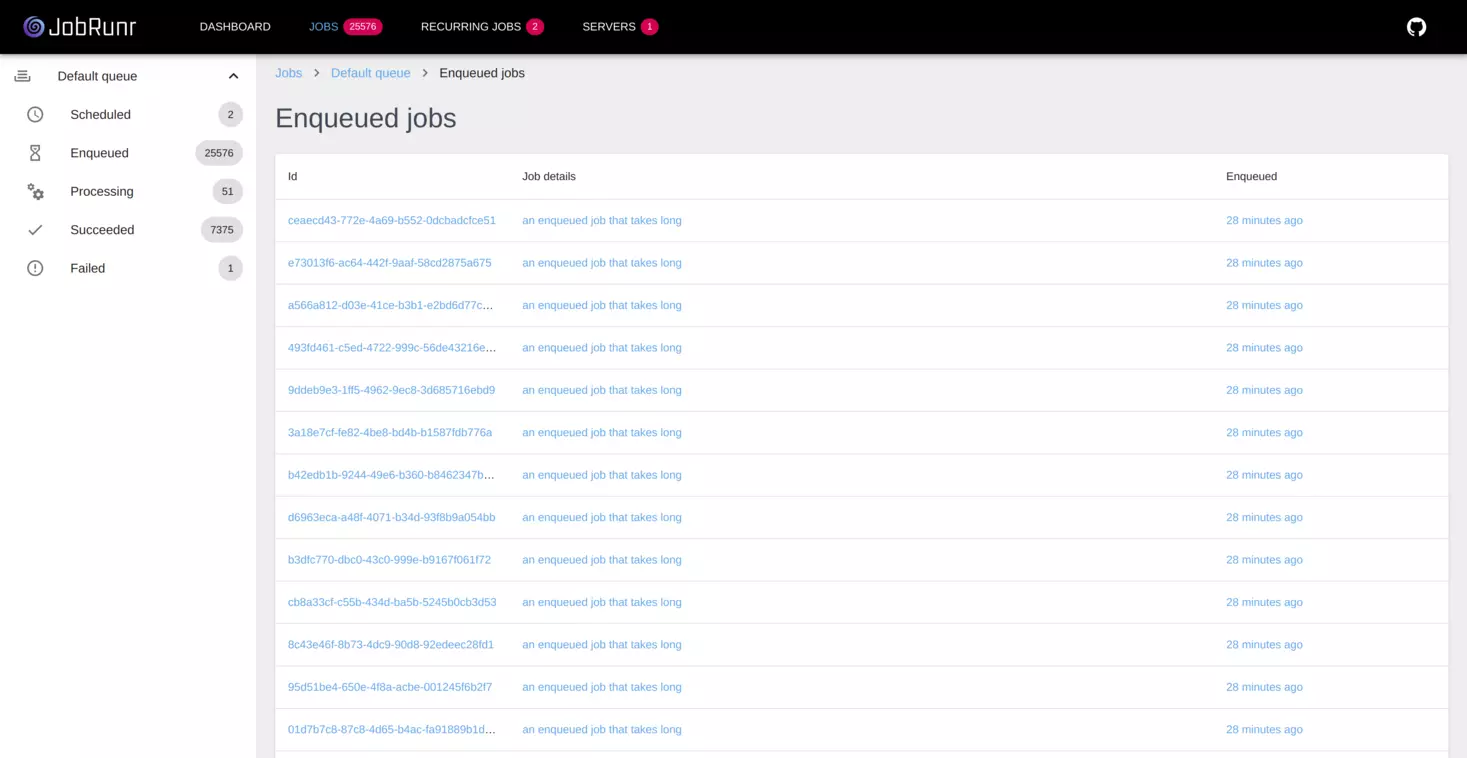
Task: Click the Processing count badge 51
Action: (227, 191)
